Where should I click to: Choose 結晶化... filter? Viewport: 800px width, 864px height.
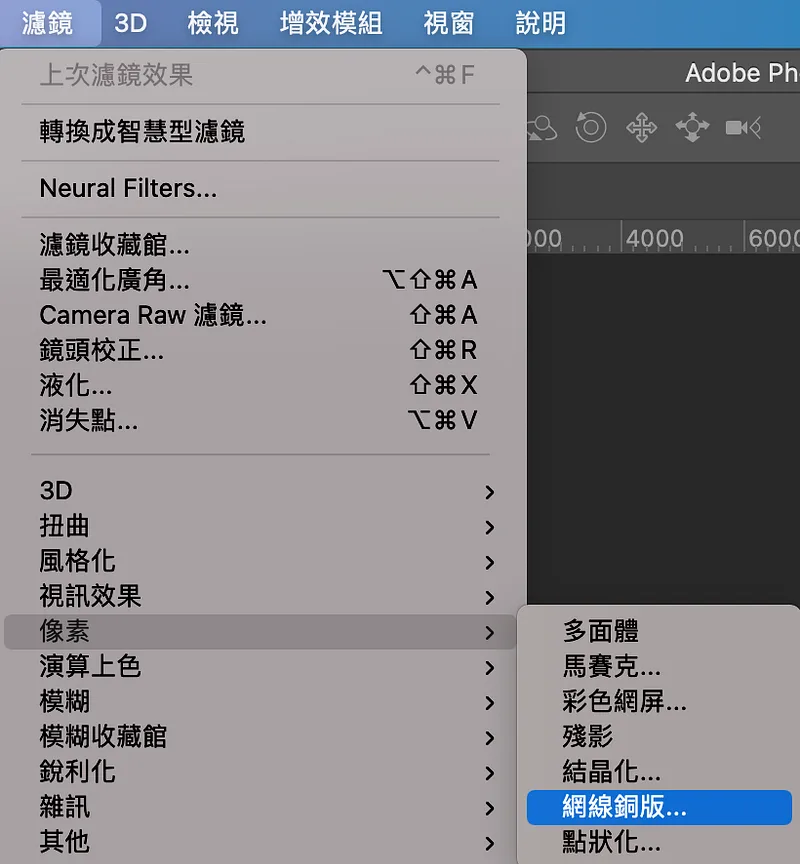pyautogui.click(x=659, y=772)
